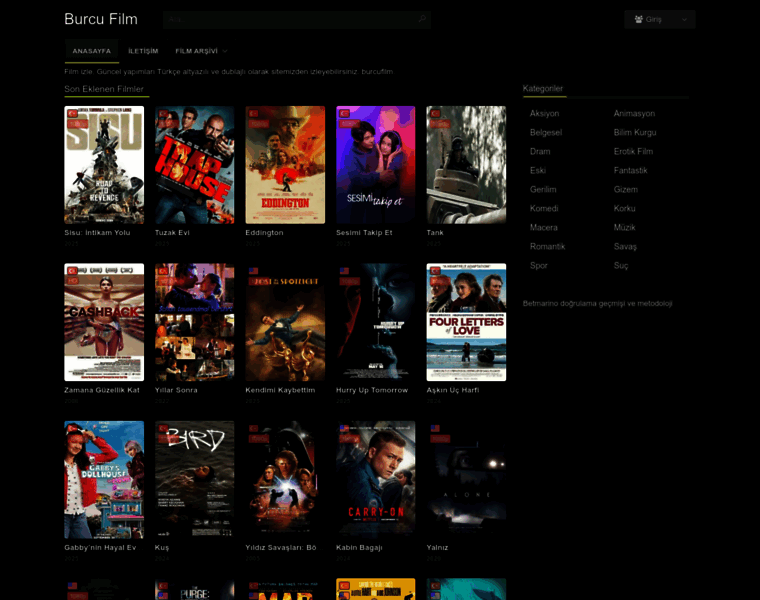
Task: Open the İletişim menu item
Action: point(143,51)
